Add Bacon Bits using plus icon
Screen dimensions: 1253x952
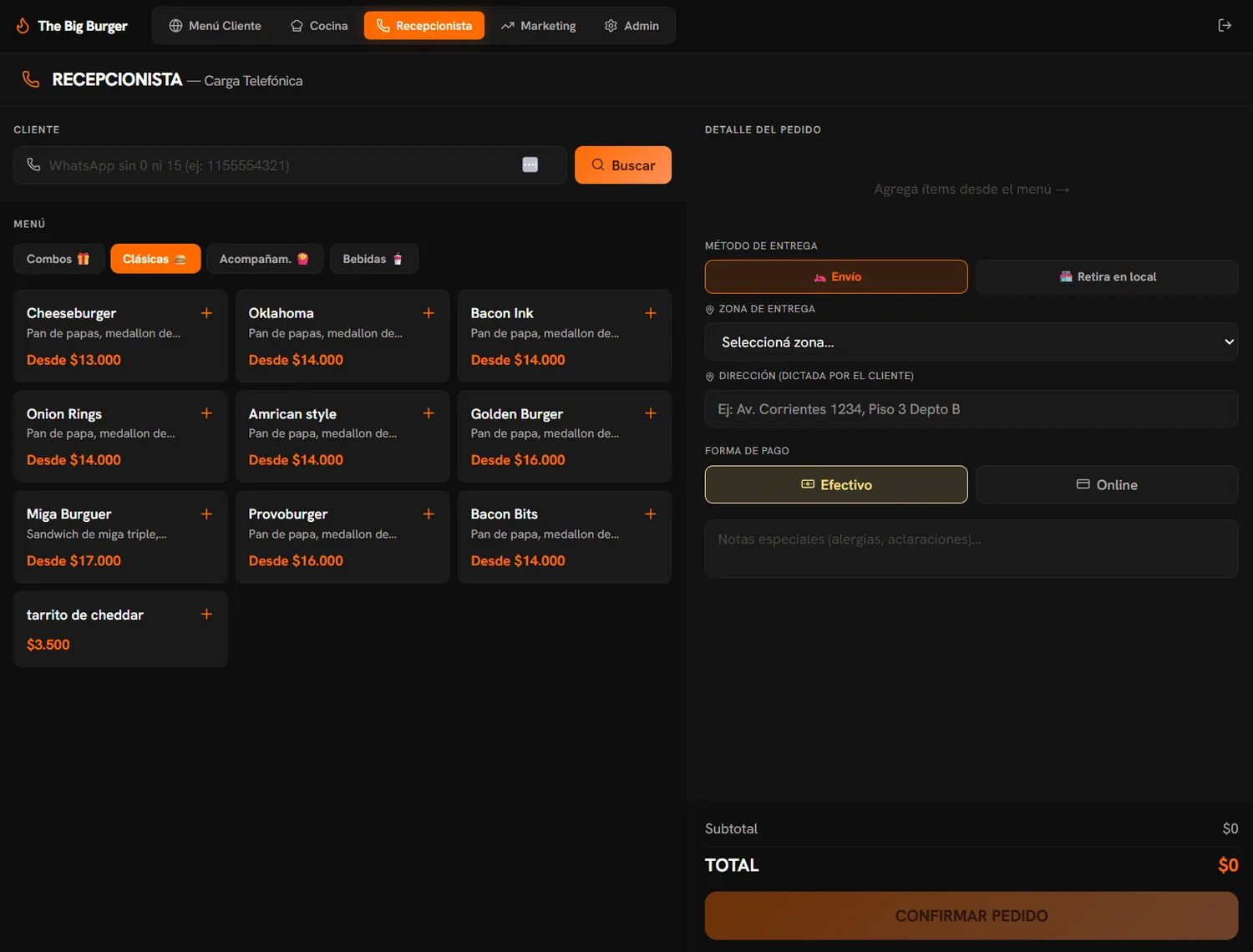[651, 514]
